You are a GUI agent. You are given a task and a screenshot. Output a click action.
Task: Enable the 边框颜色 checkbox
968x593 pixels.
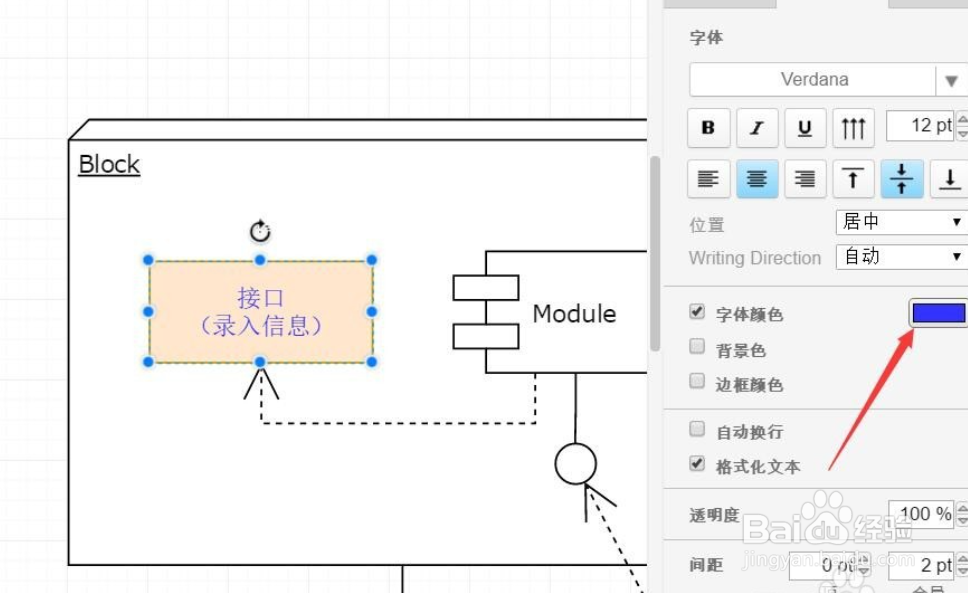click(696, 383)
